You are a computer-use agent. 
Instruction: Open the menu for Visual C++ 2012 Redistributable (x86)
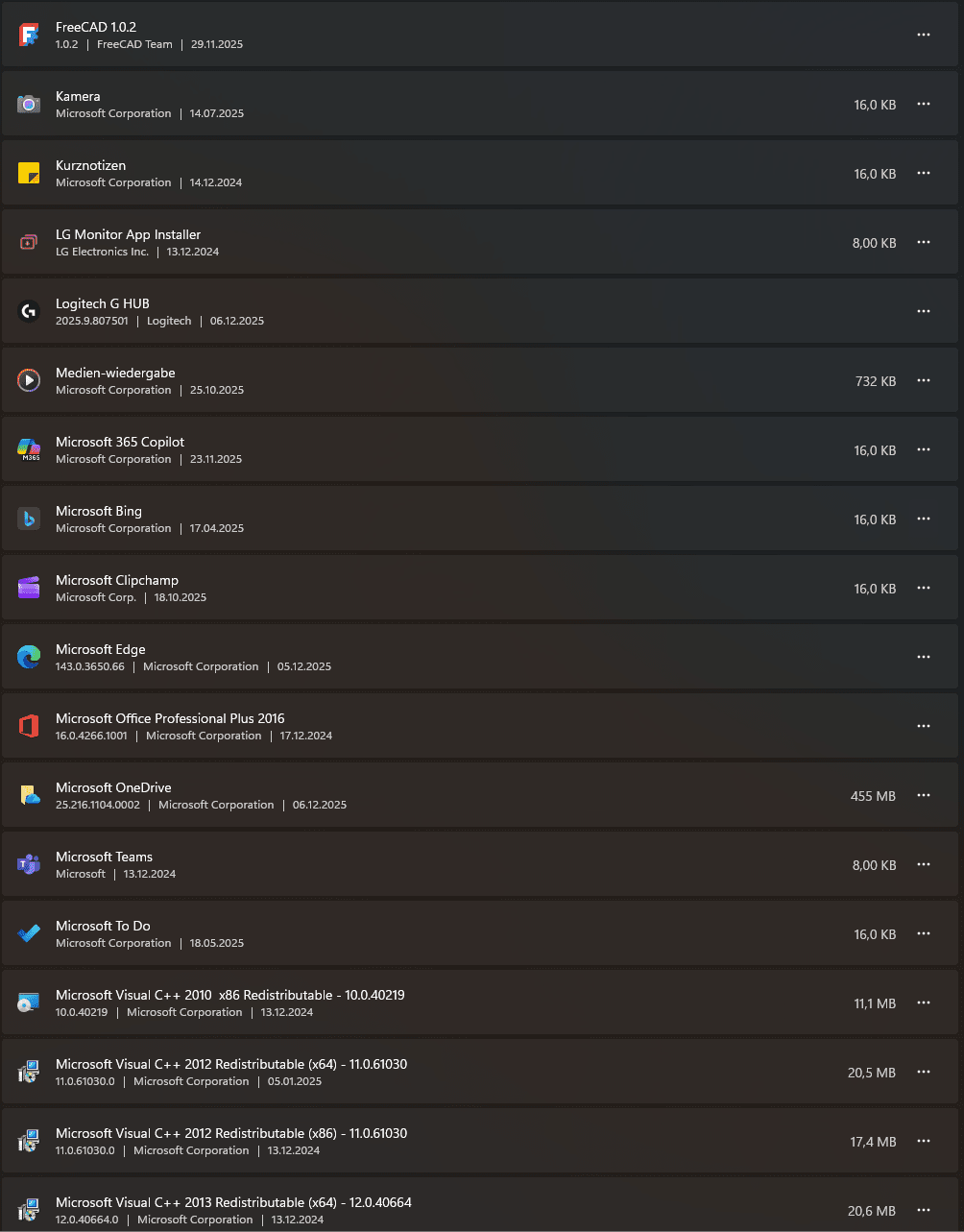[924, 1141]
